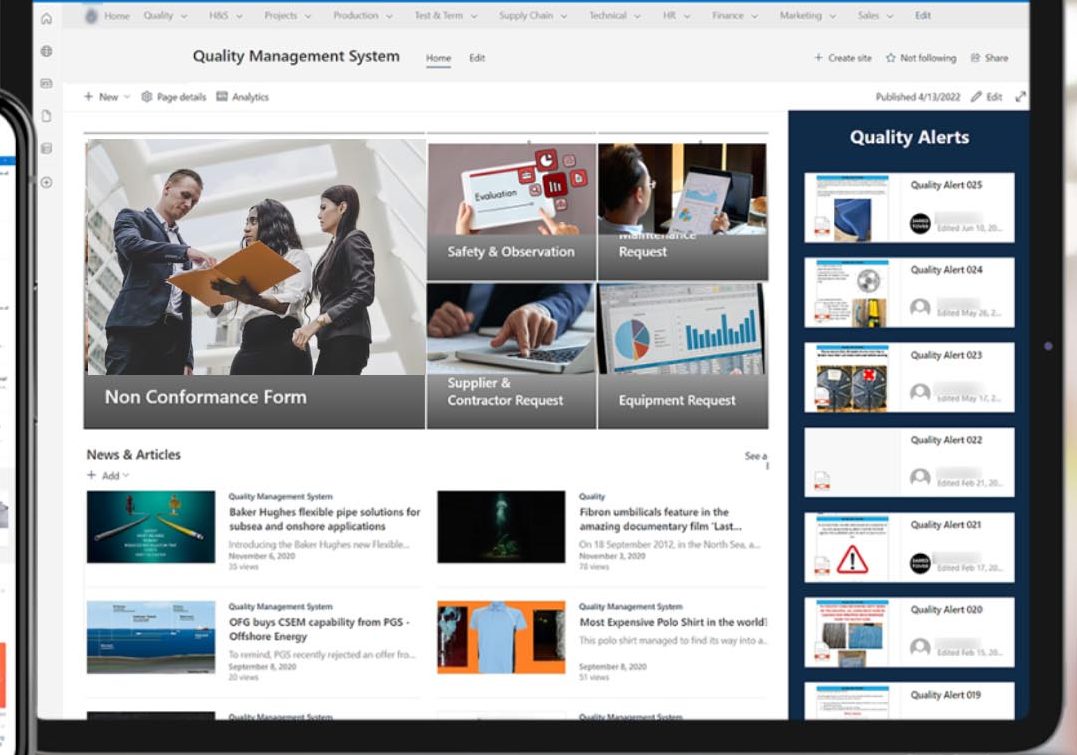Click Edit link beside the site title
1077x755 pixels.
477,58
